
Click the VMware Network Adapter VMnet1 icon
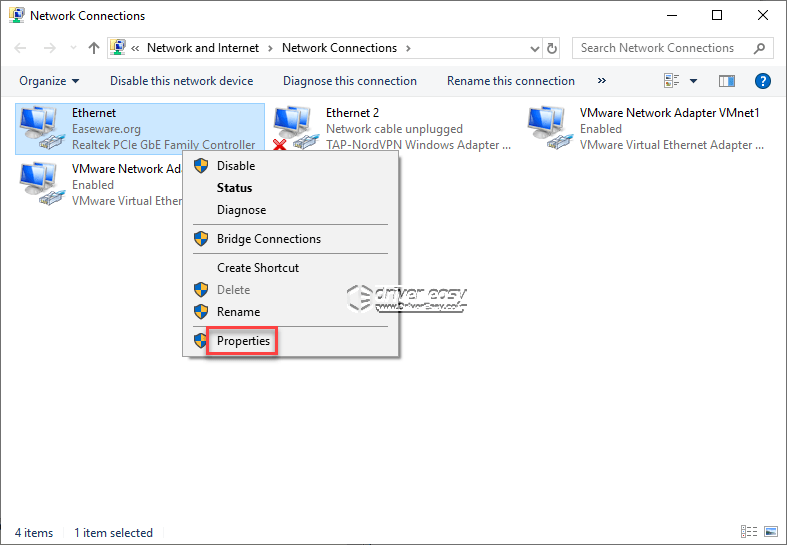pyautogui.click(x=549, y=128)
